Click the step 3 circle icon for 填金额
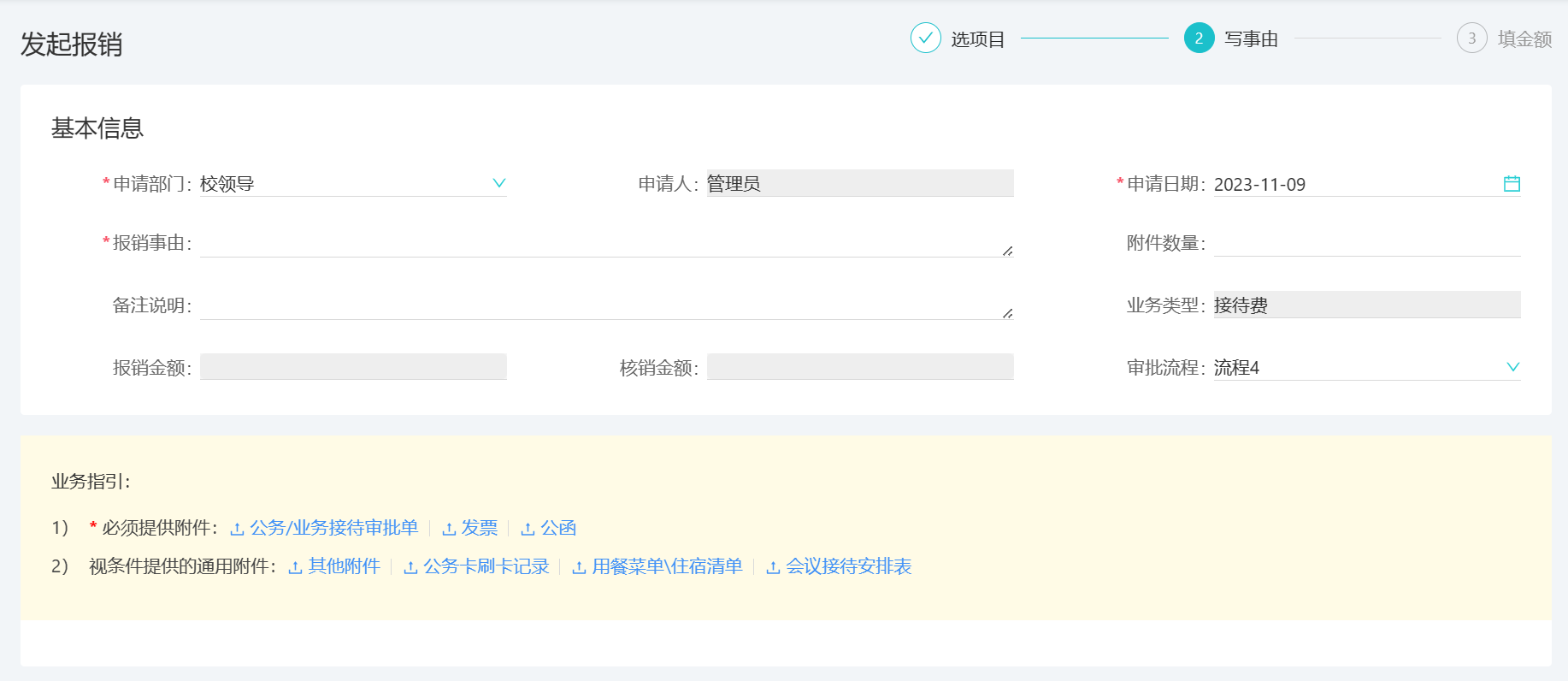The image size is (1568, 681). 1471,38
